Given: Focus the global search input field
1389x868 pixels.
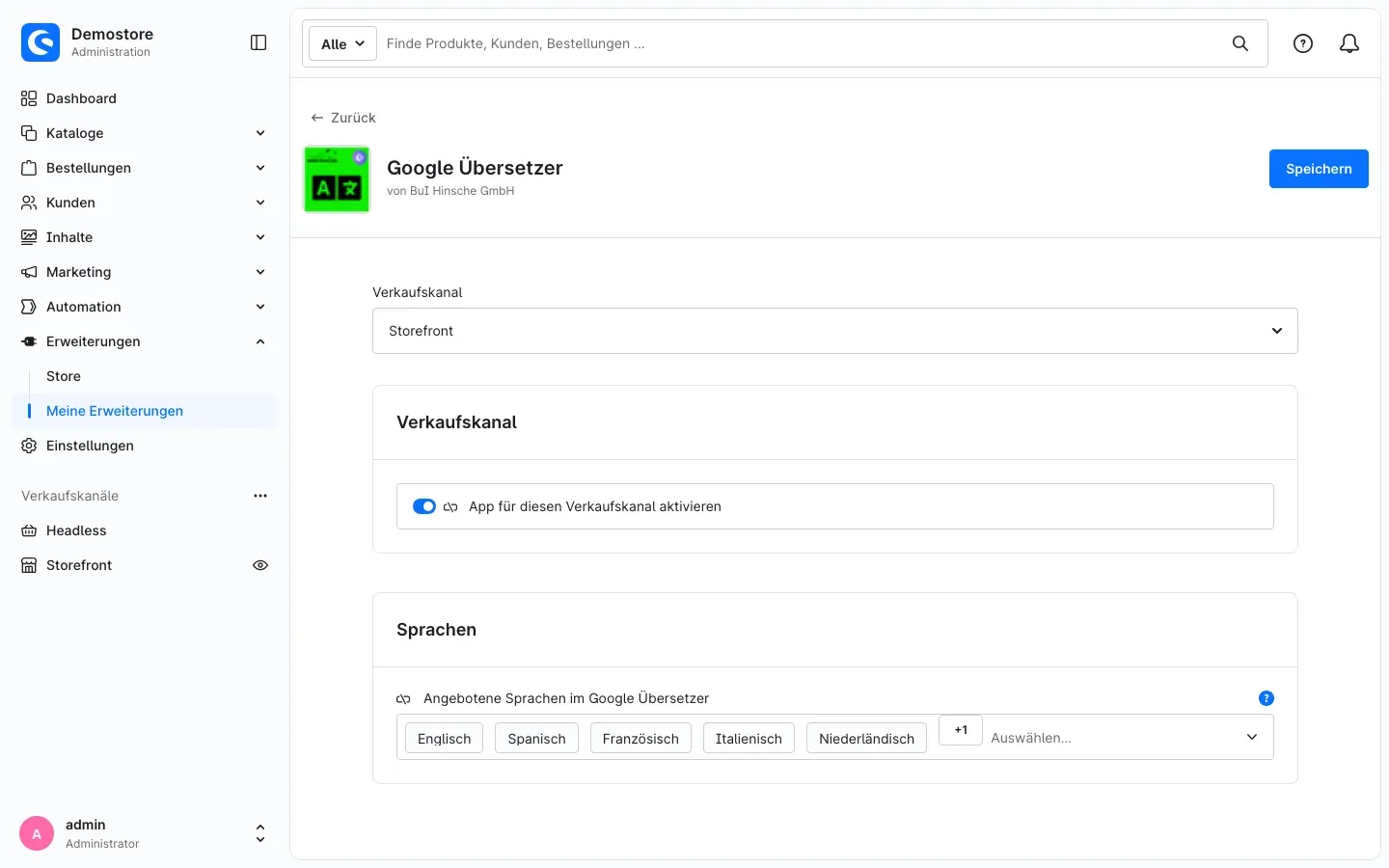Looking at the screenshot, I should (x=801, y=43).
